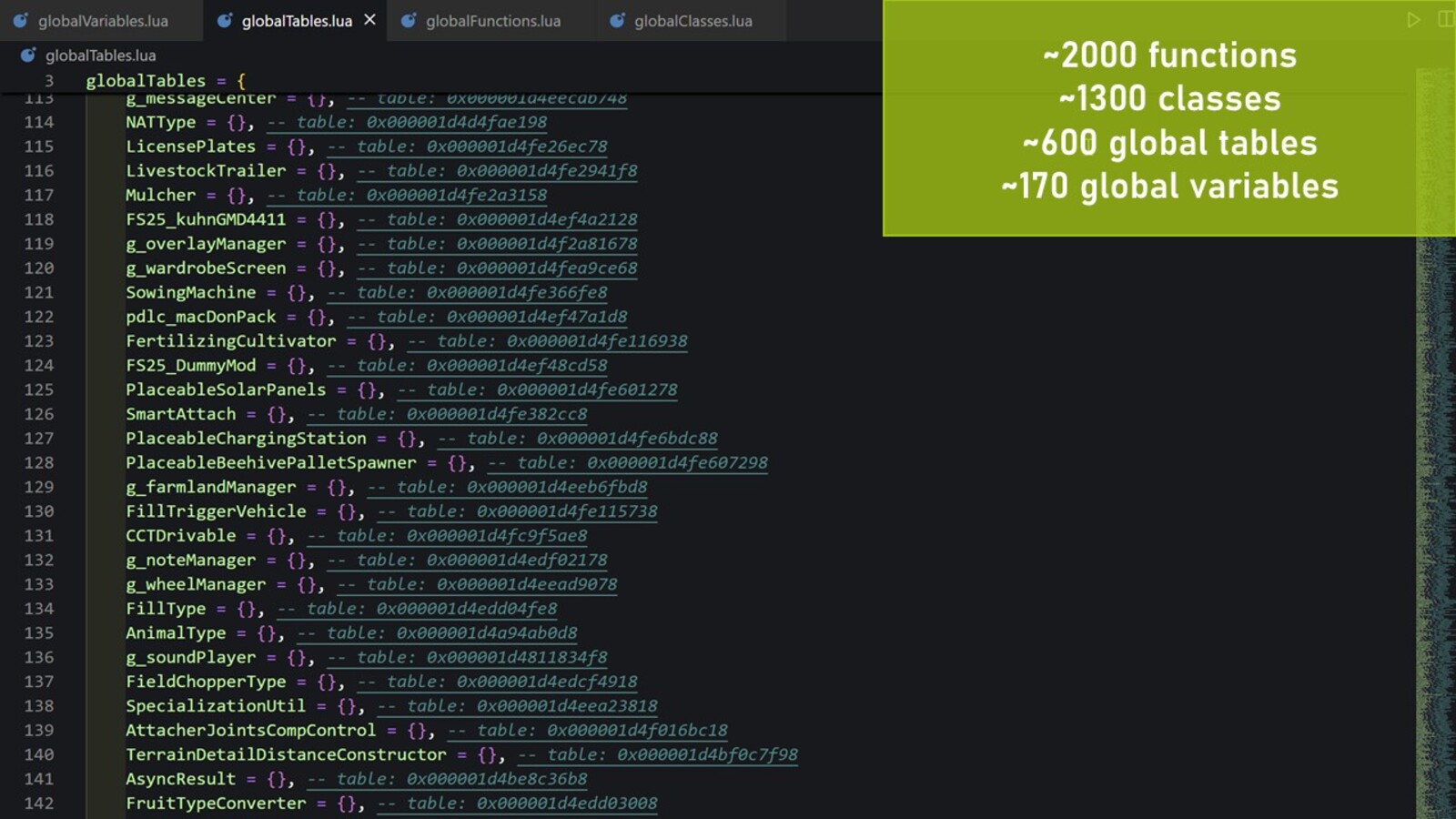Click the Run file play icon
This screenshot has height=819, width=1456.
tap(1413, 20)
